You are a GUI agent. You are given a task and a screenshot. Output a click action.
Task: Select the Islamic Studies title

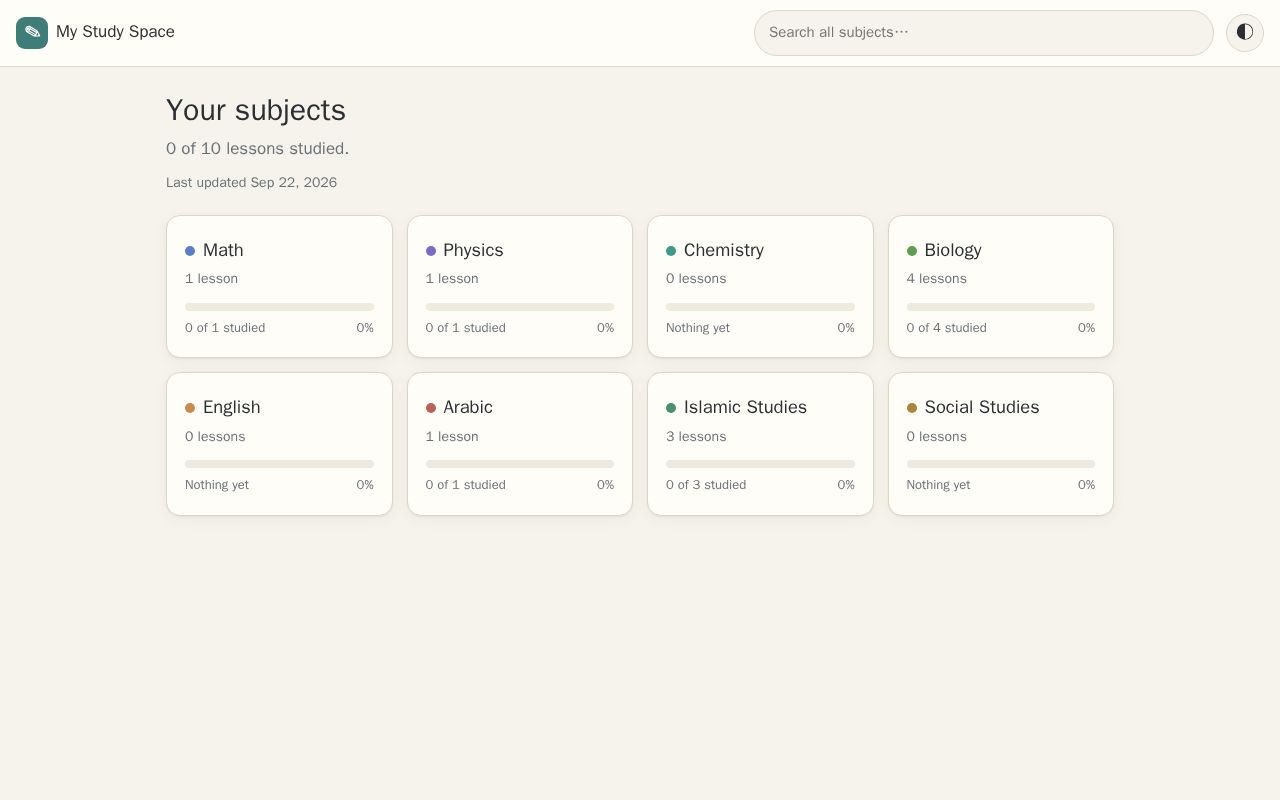click(745, 407)
